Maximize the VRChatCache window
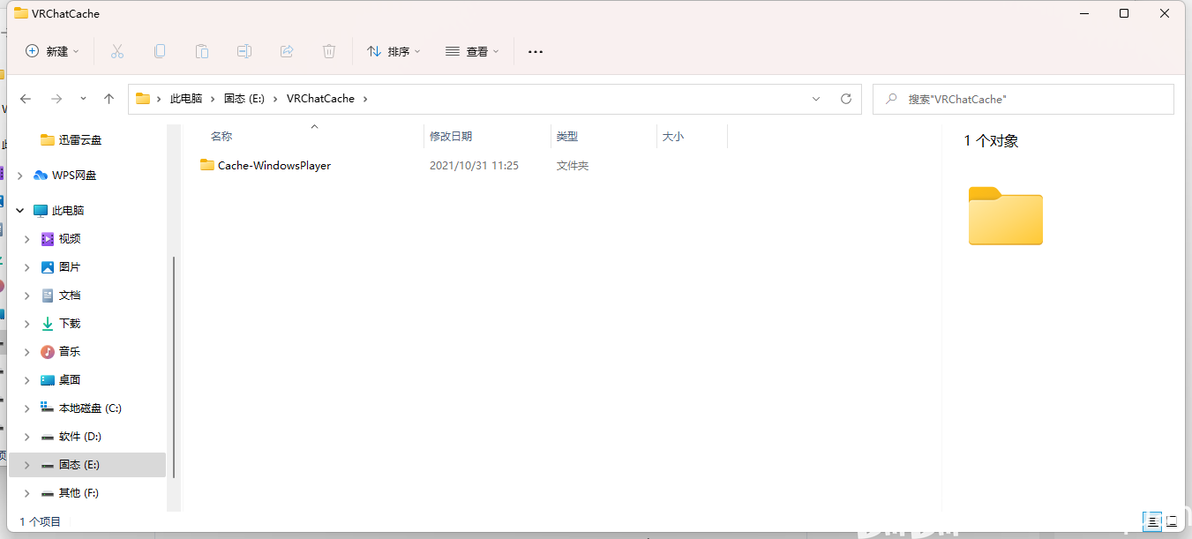This screenshot has height=539, width=1192. [1124, 13]
